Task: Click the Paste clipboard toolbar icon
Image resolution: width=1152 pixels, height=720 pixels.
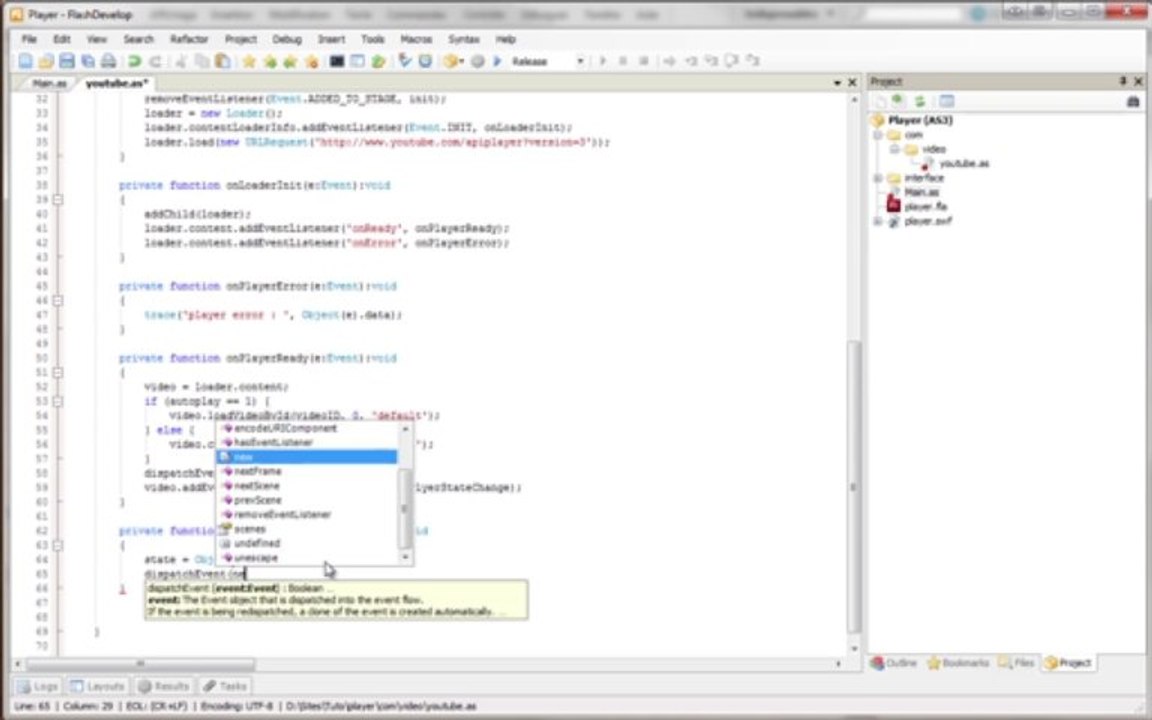Action: pyautogui.click(x=222, y=61)
